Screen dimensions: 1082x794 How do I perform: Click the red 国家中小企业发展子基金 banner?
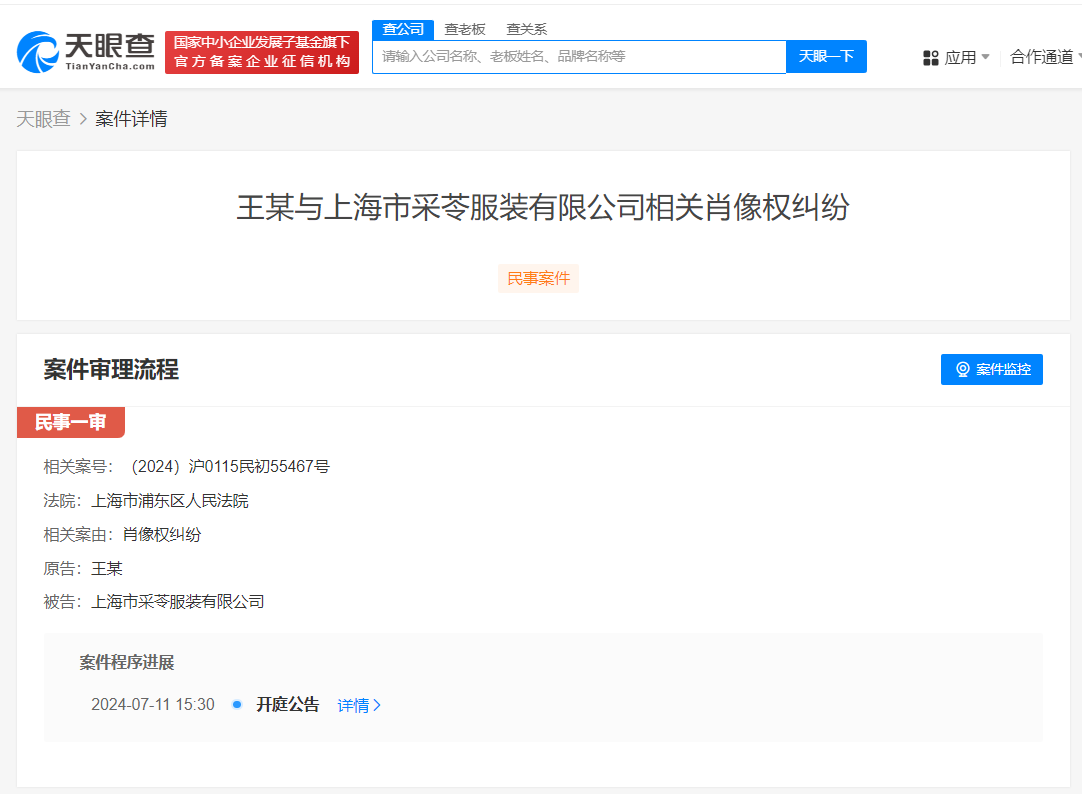click(x=261, y=52)
